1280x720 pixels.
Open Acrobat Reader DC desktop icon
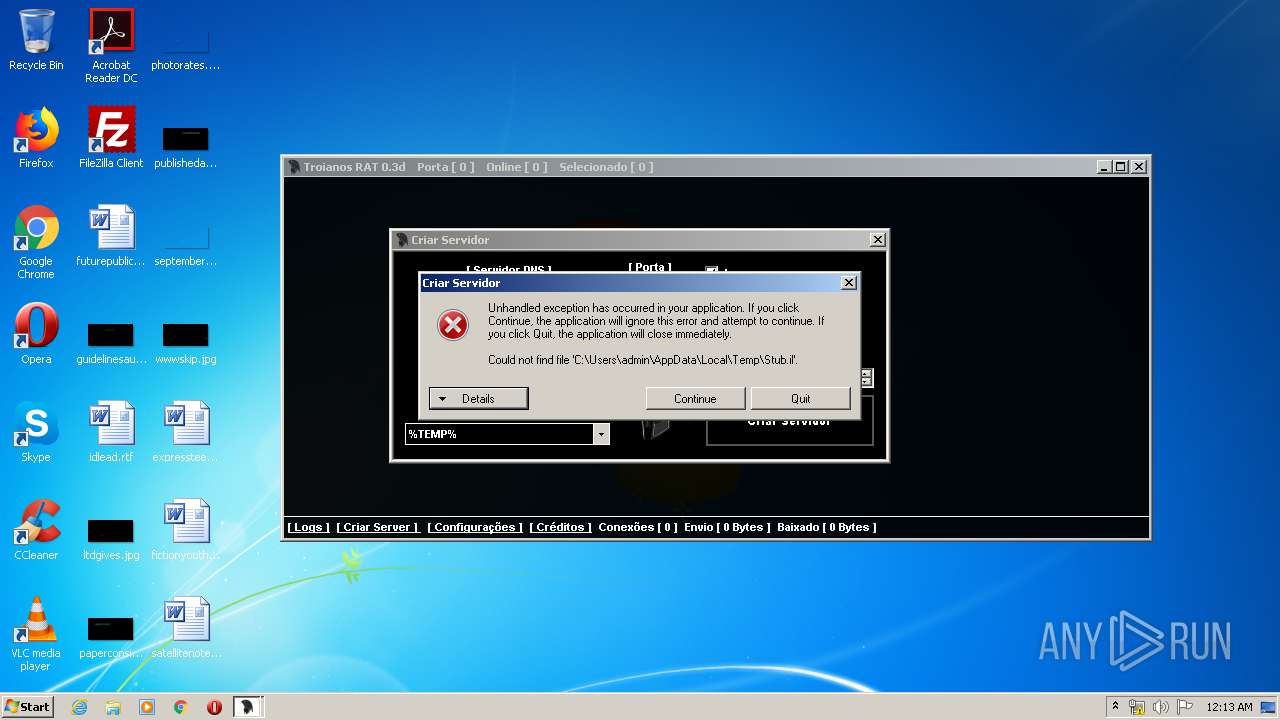111,46
